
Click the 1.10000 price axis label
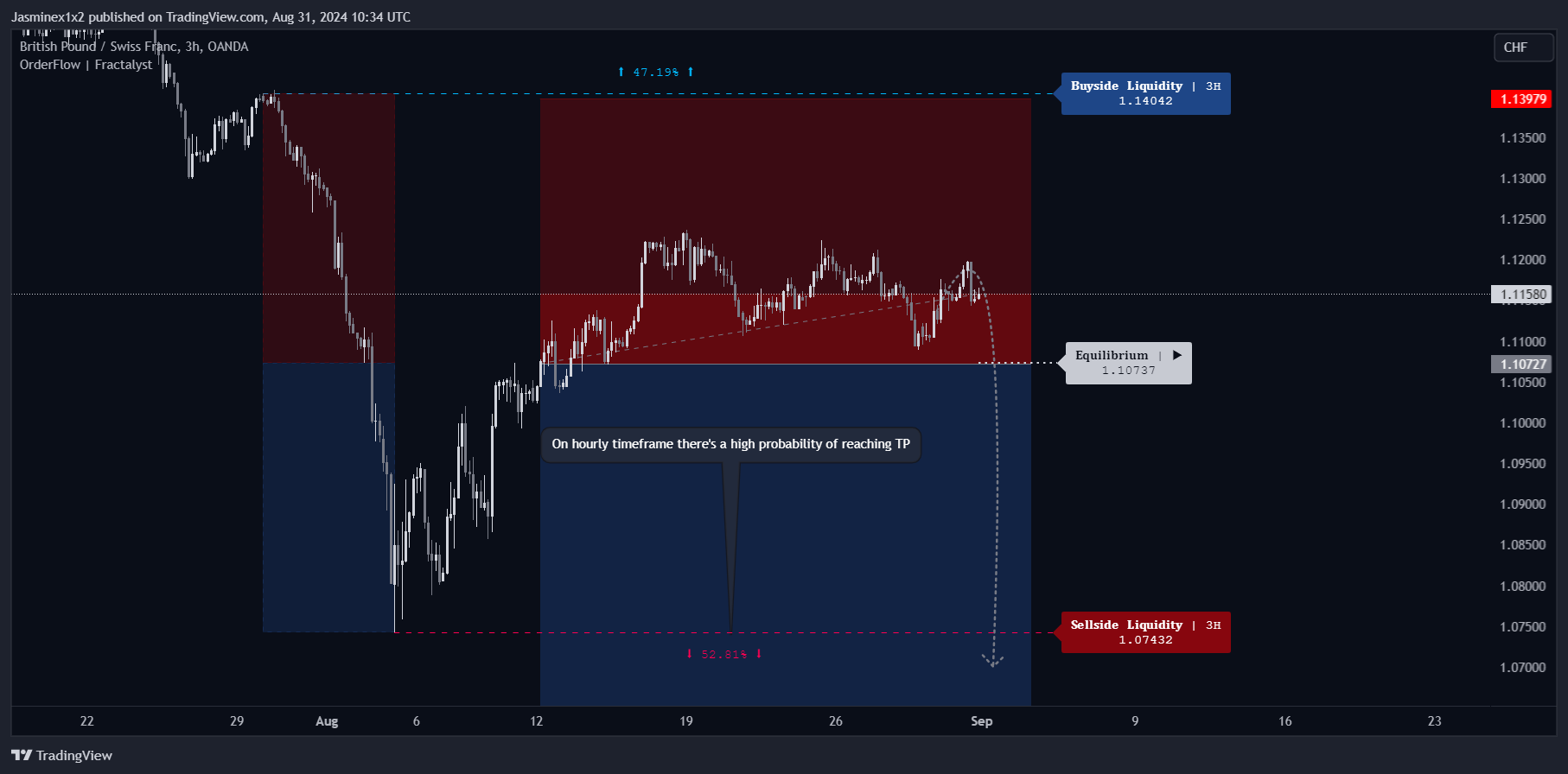click(x=1523, y=423)
